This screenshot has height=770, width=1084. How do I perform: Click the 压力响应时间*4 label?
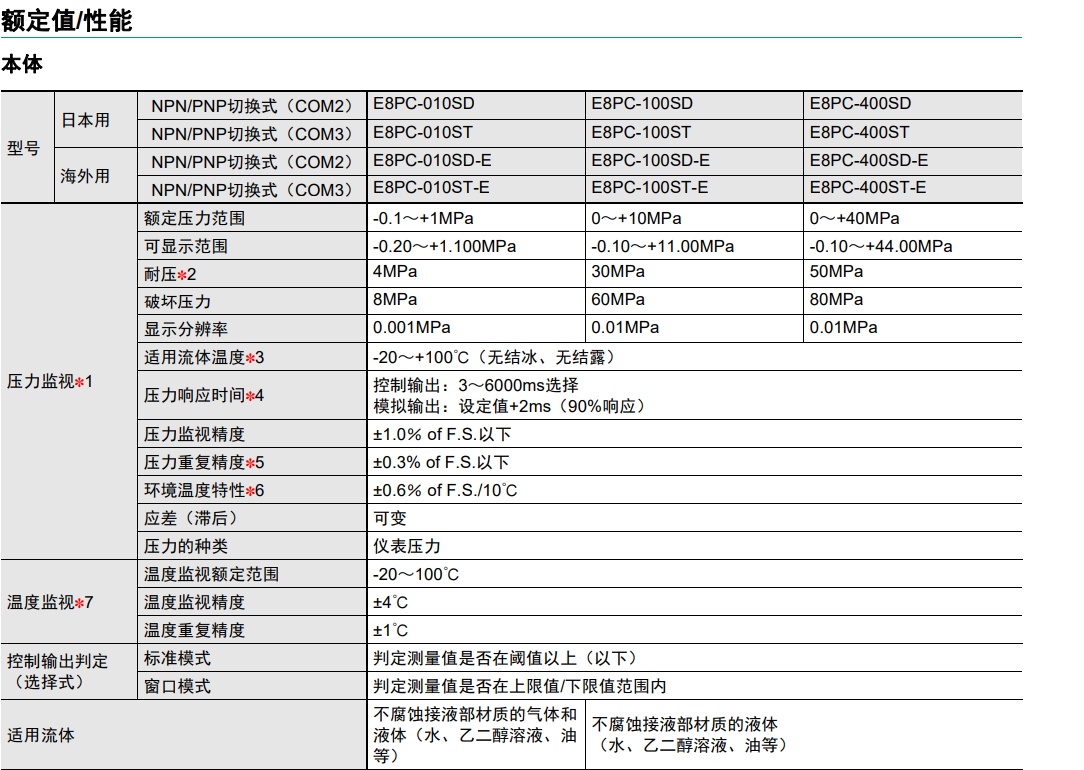point(204,395)
